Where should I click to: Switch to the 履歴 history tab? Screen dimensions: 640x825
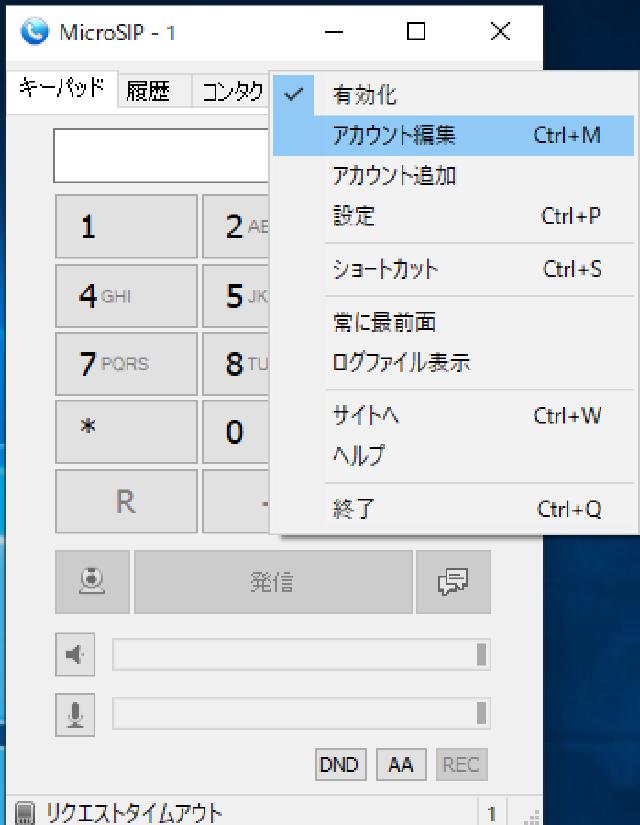pos(154,91)
